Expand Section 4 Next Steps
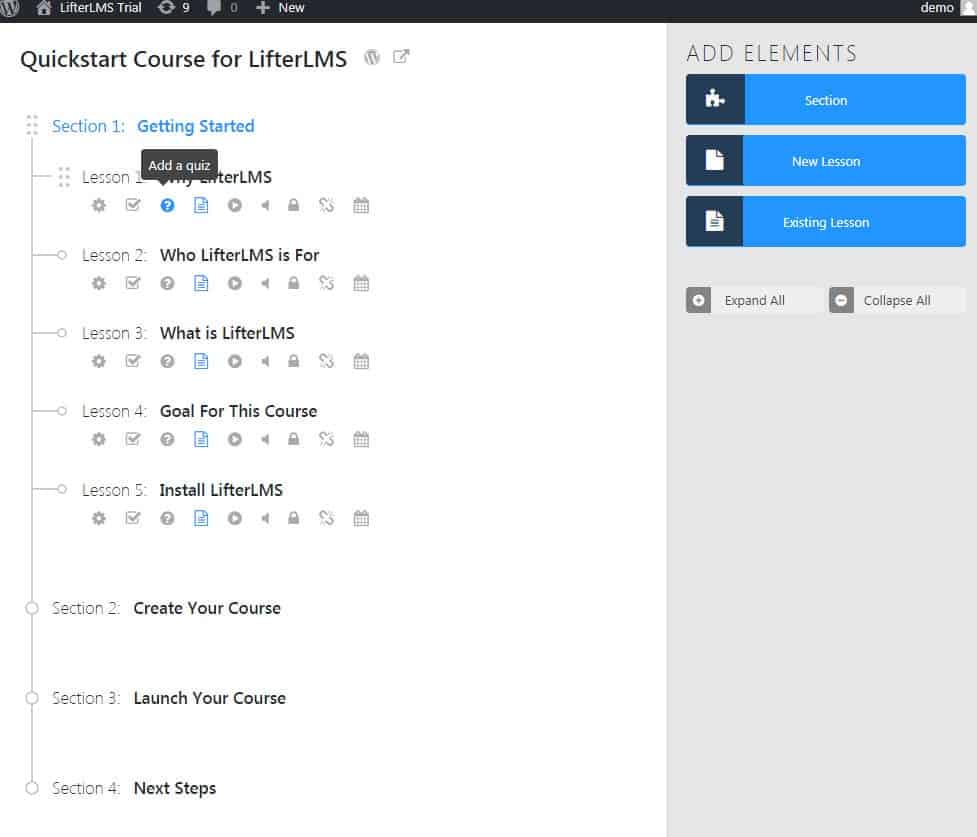 [x=174, y=788]
